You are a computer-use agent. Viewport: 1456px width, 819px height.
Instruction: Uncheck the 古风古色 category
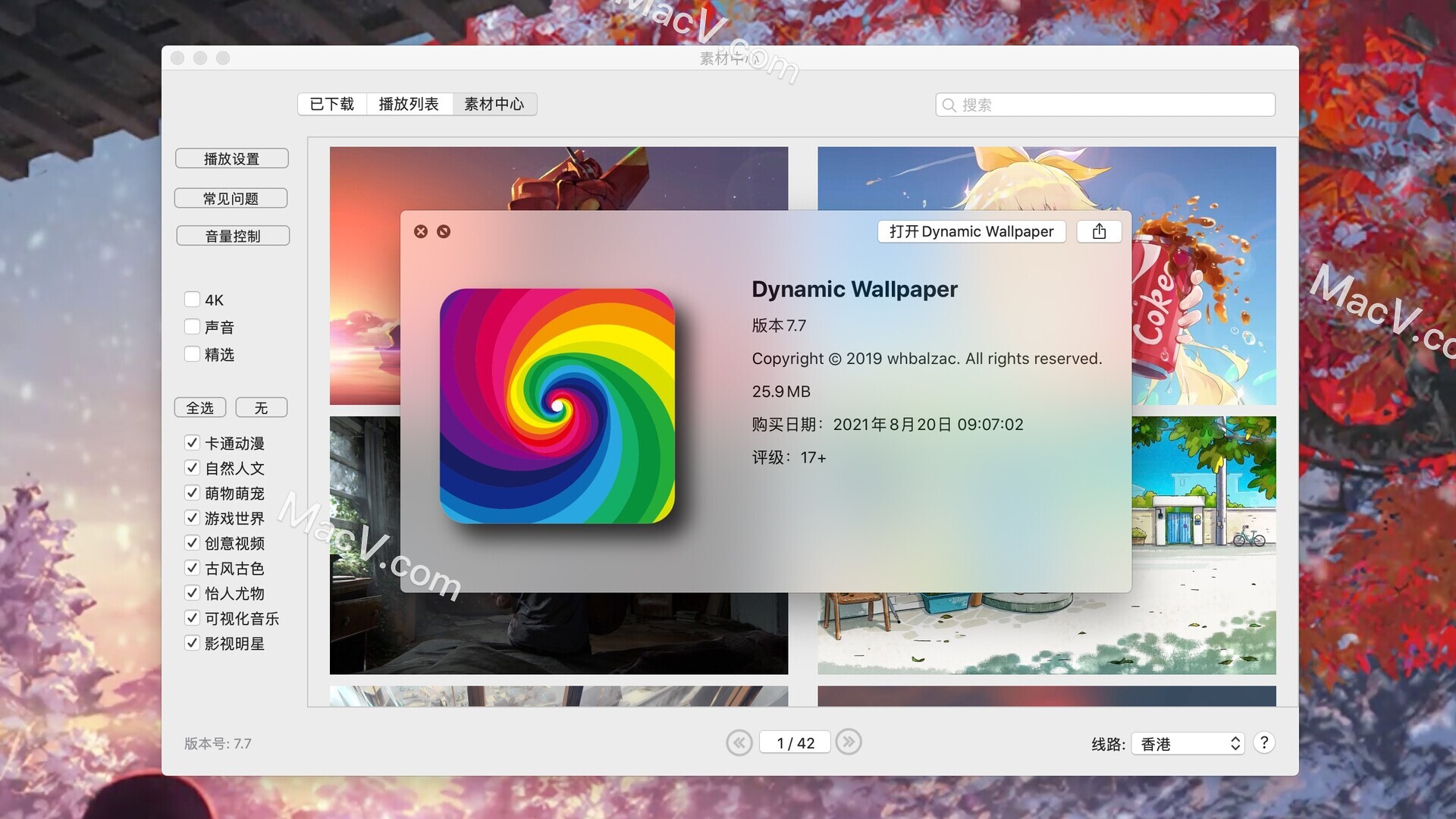click(x=192, y=568)
